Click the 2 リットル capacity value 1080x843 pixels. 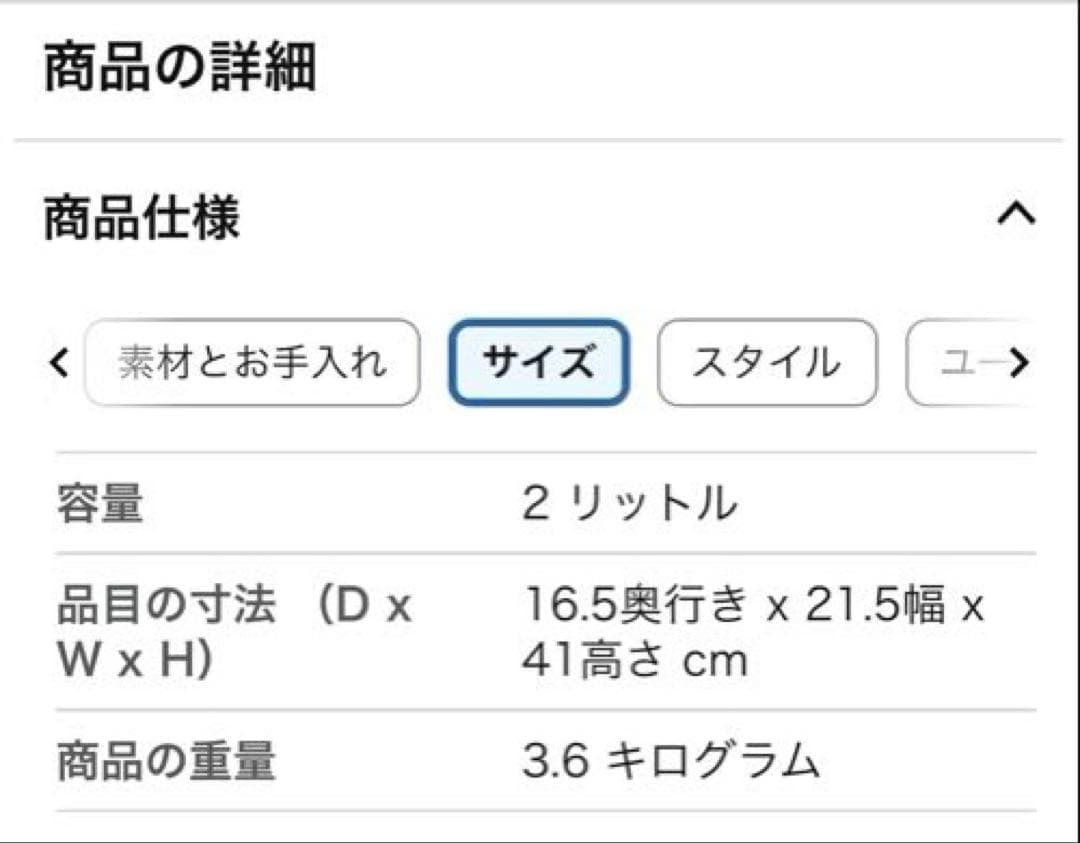(x=630, y=504)
